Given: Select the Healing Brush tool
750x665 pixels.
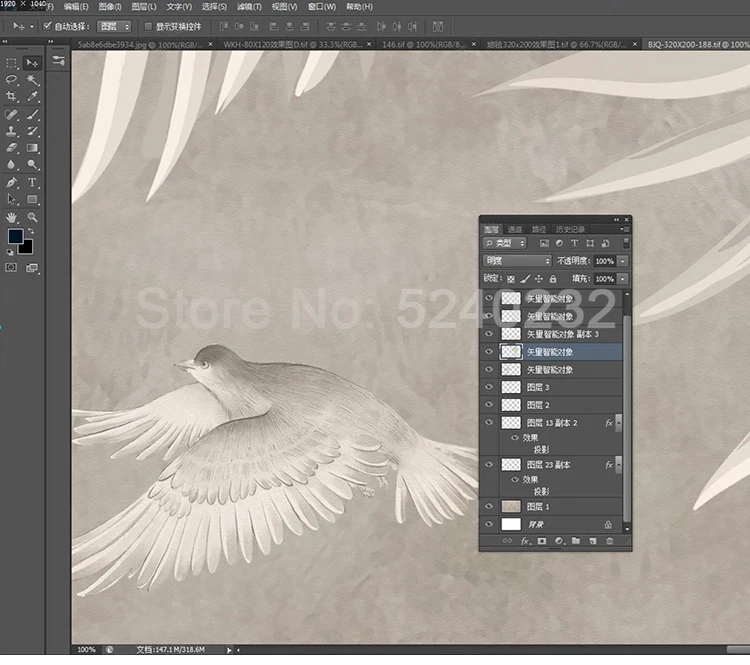Looking at the screenshot, I should tap(11, 114).
